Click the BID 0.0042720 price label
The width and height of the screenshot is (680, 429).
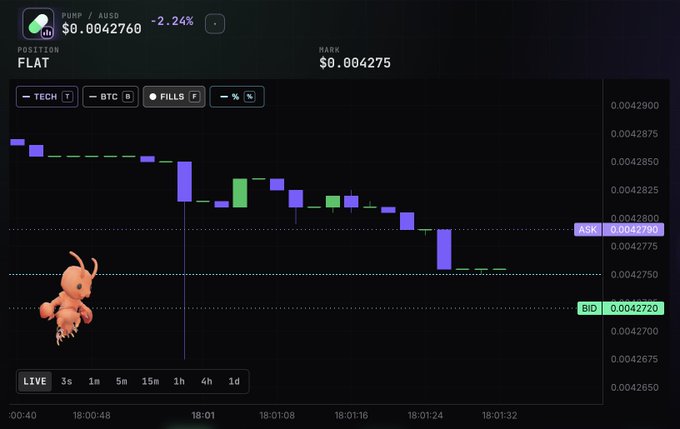click(621, 308)
